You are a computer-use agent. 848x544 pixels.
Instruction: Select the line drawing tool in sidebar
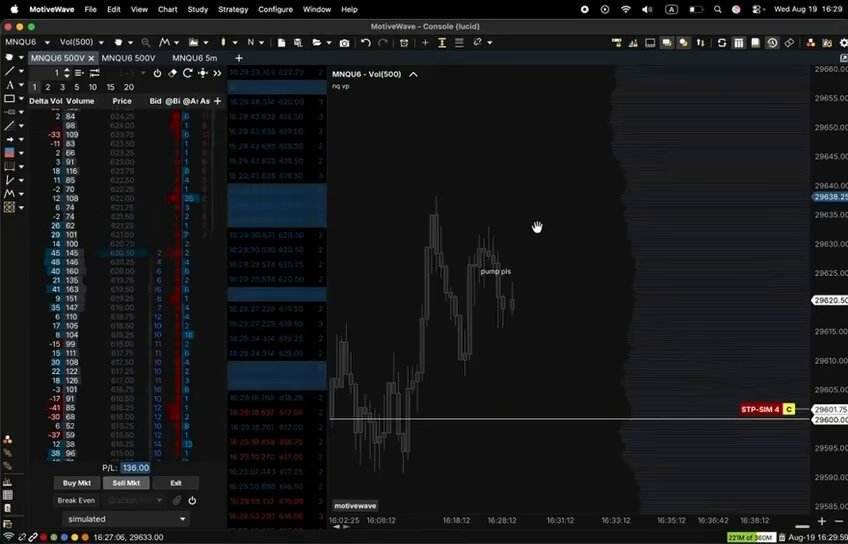9,71
